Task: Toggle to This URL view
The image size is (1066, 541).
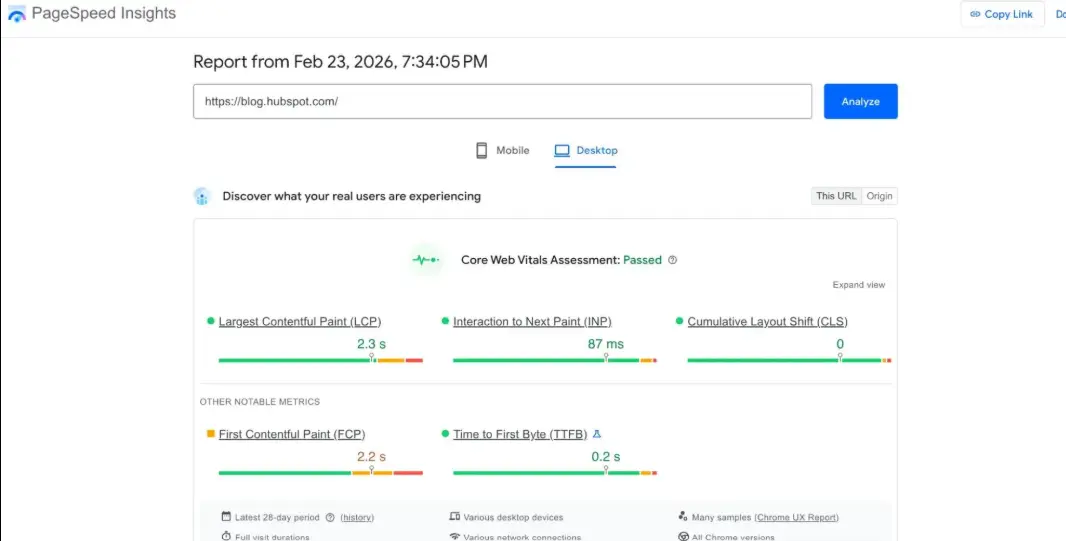Action: (836, 196)
